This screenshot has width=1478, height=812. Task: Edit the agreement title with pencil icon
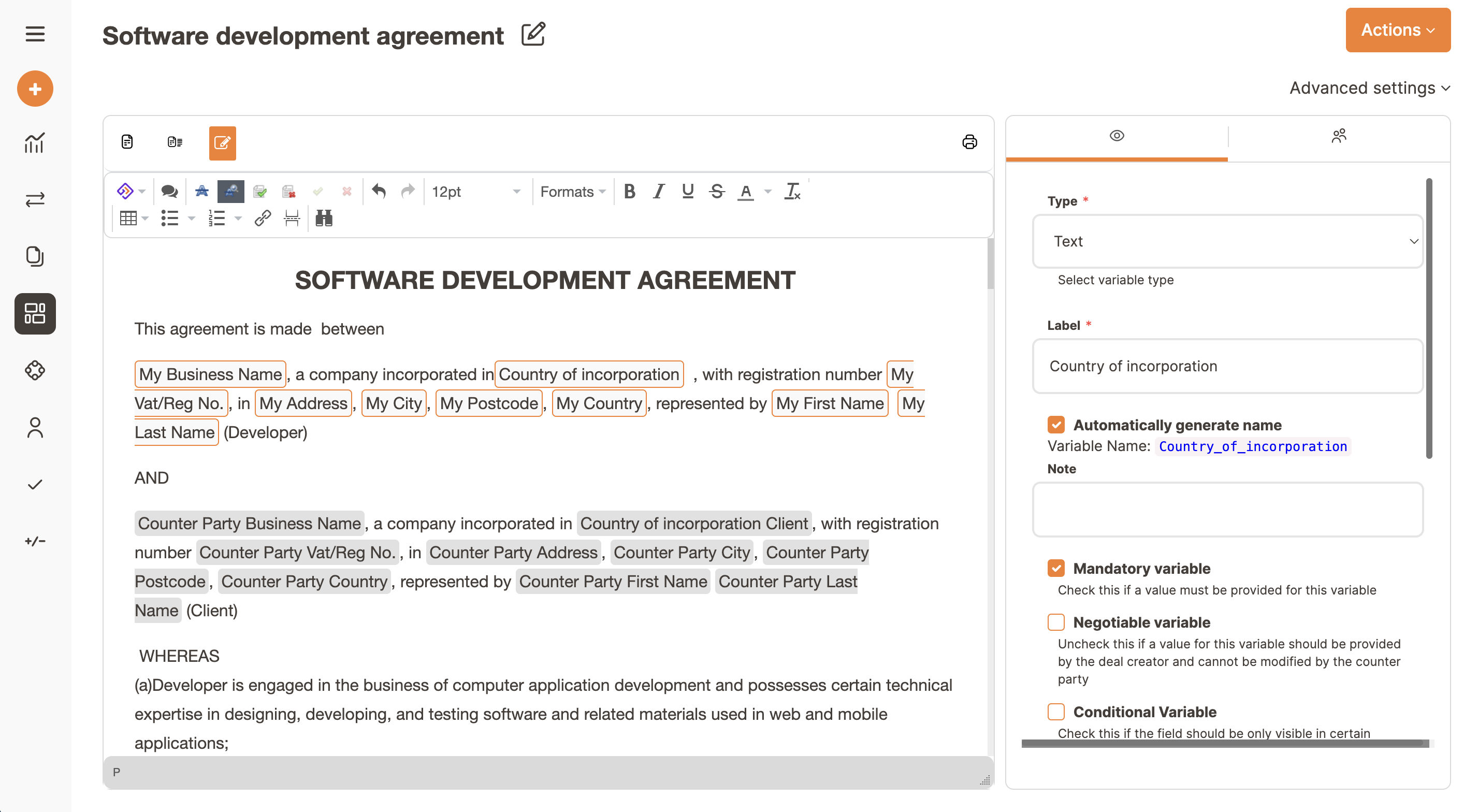[x=533, y=34]
